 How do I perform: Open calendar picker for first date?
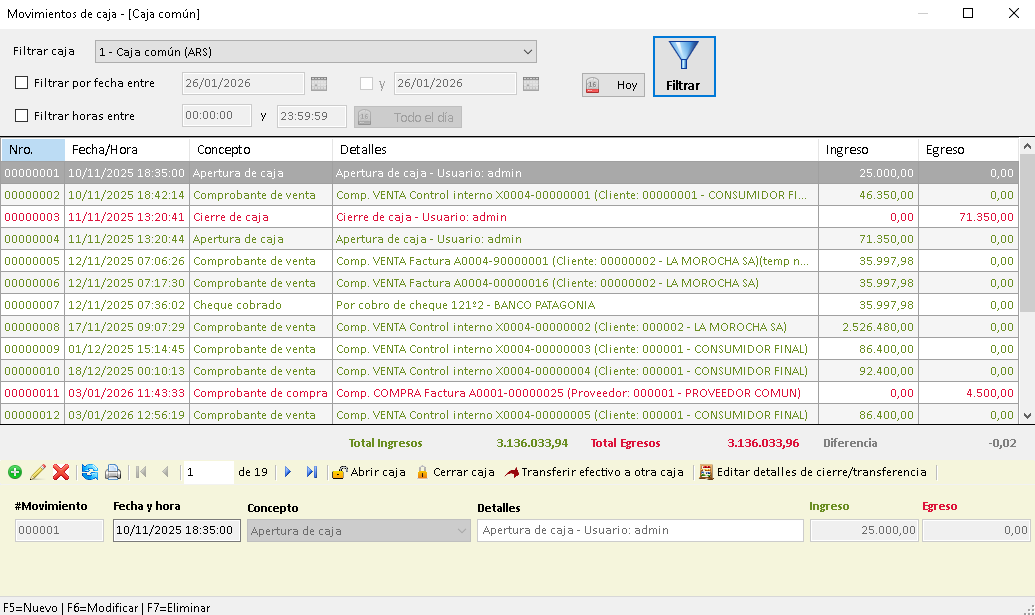[x=319, y=84]
